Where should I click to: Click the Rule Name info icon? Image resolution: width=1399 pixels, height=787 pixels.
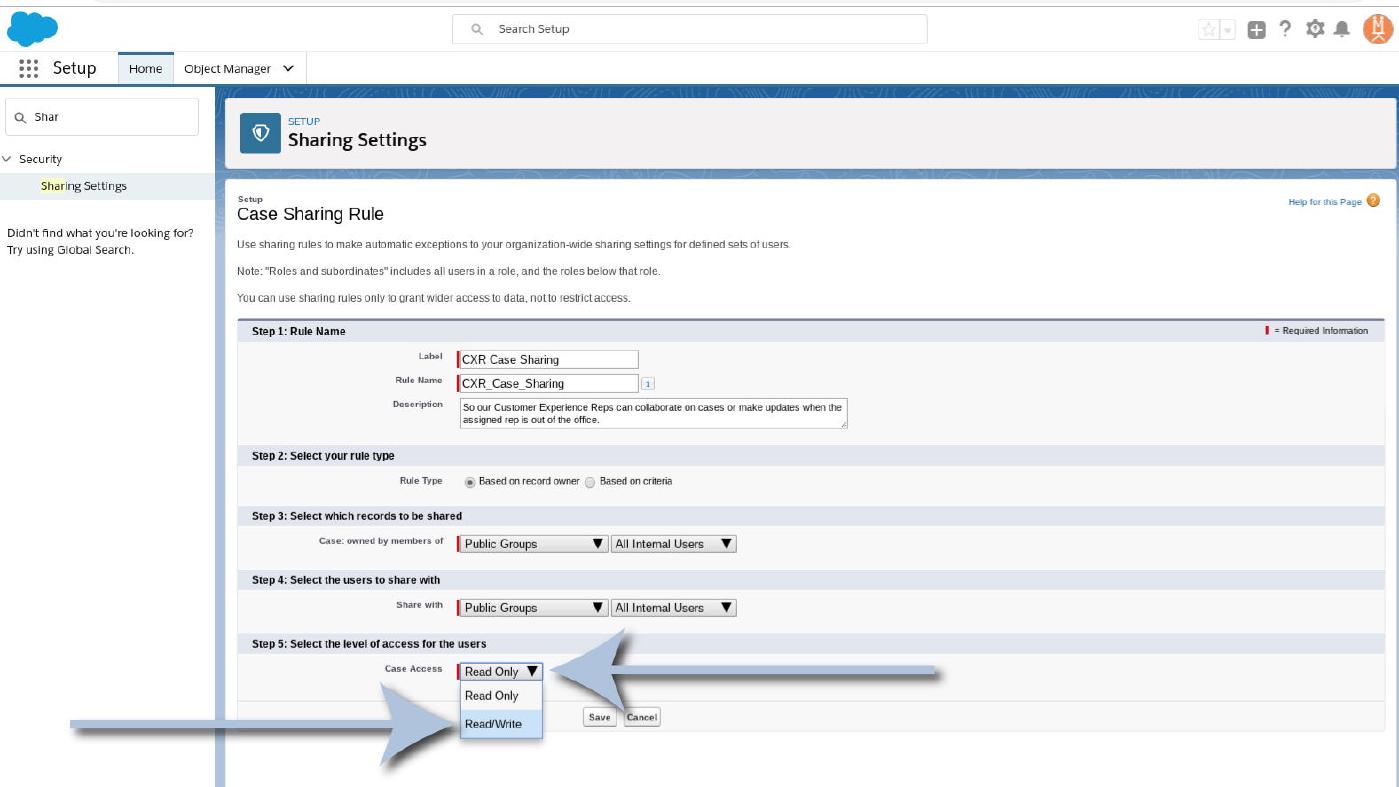tap(647, 384)
